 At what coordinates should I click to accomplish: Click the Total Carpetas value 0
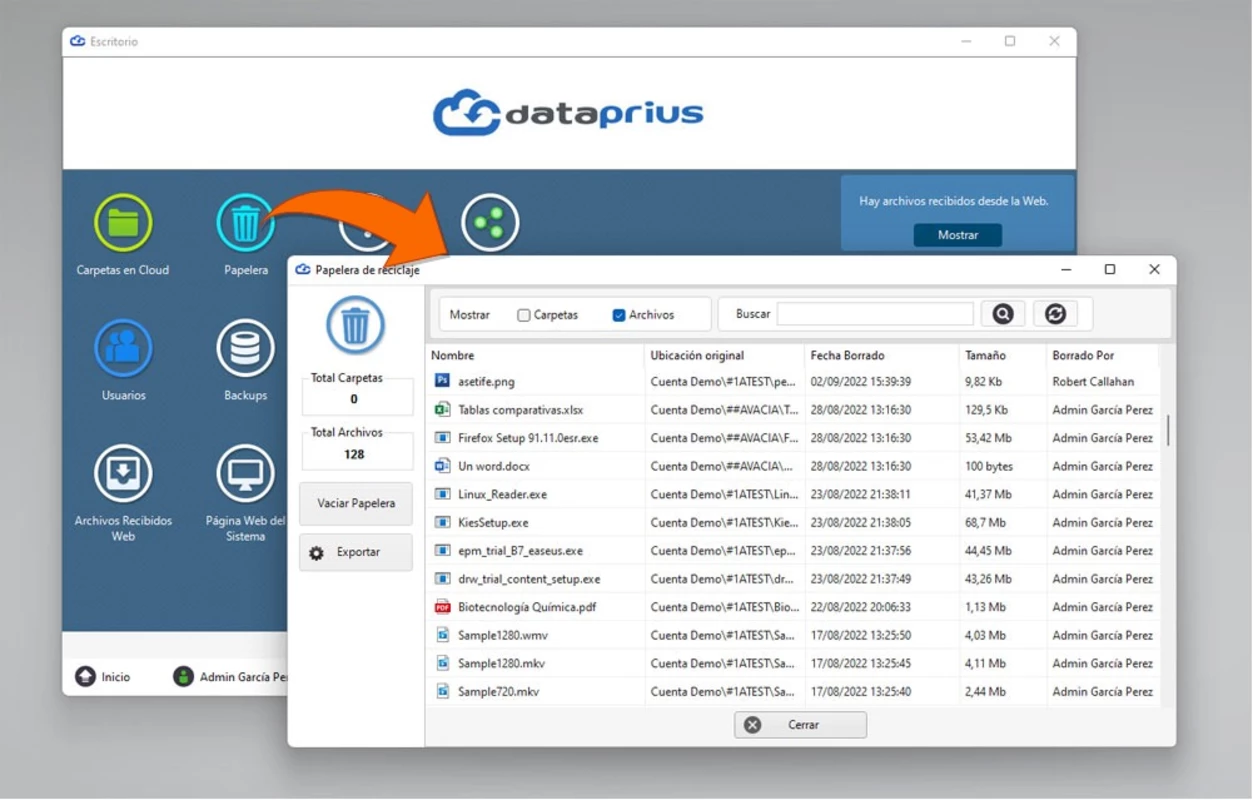tap(354, 399)
